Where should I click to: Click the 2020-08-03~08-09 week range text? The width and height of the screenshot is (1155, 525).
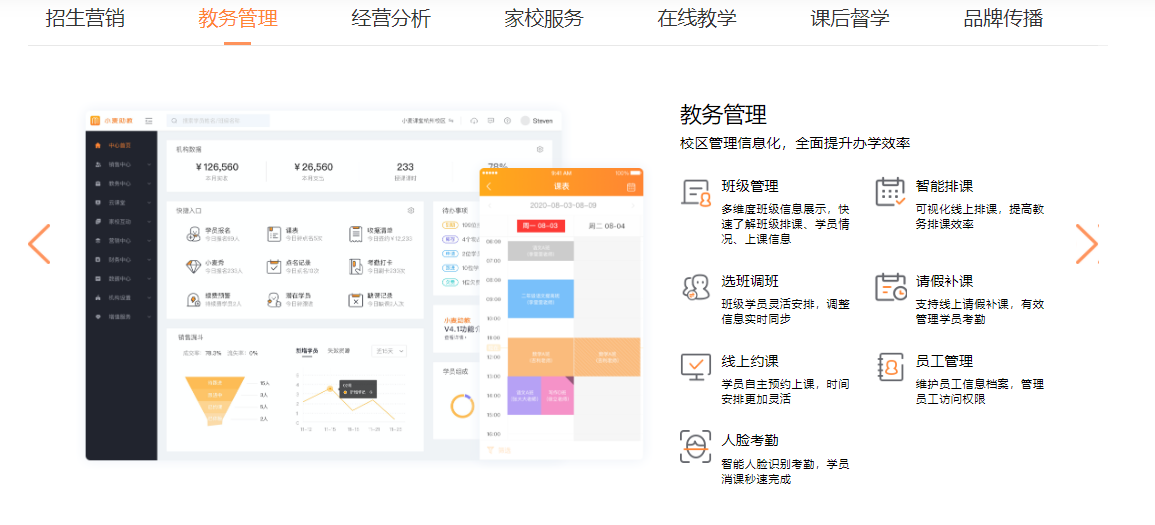click(x=563, y=205)
